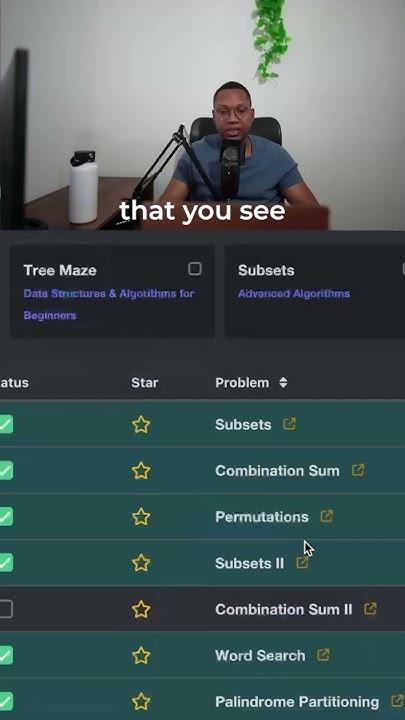Star the Permutations problem
Viewport: 405px width, 720px height.
coord(141,517)
